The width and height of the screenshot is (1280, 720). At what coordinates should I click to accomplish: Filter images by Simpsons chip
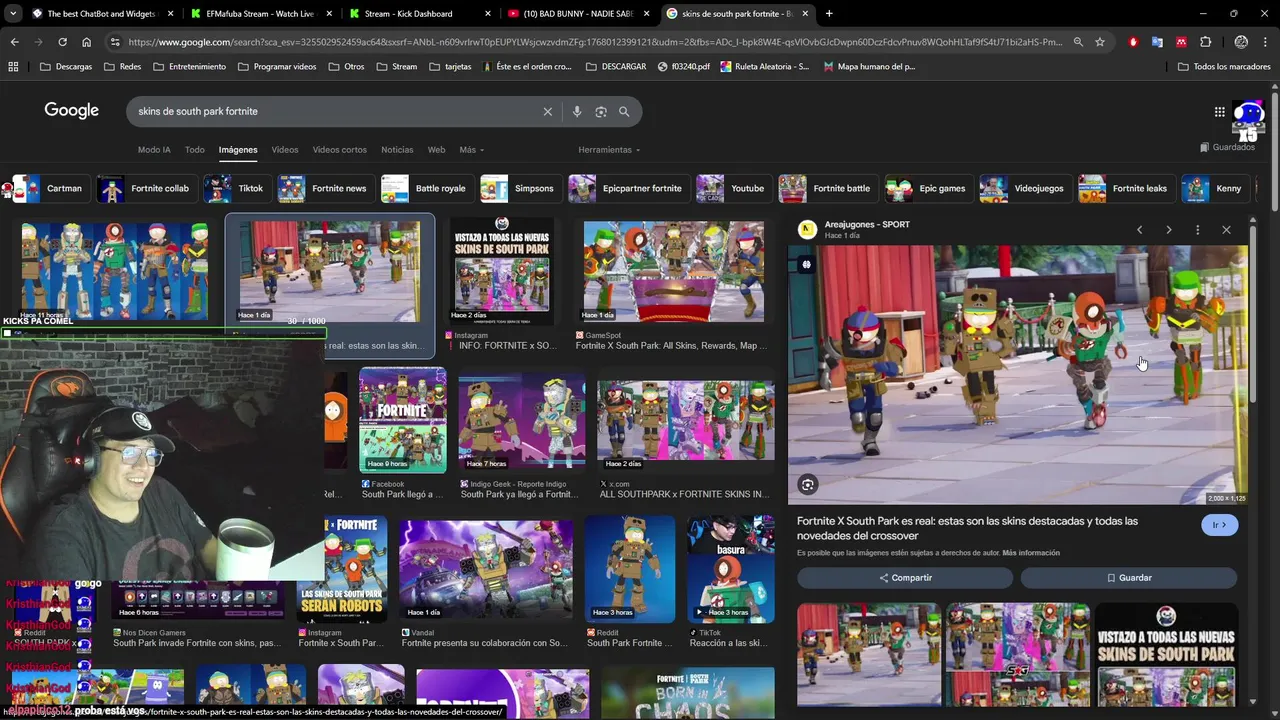tap(521, 188)
